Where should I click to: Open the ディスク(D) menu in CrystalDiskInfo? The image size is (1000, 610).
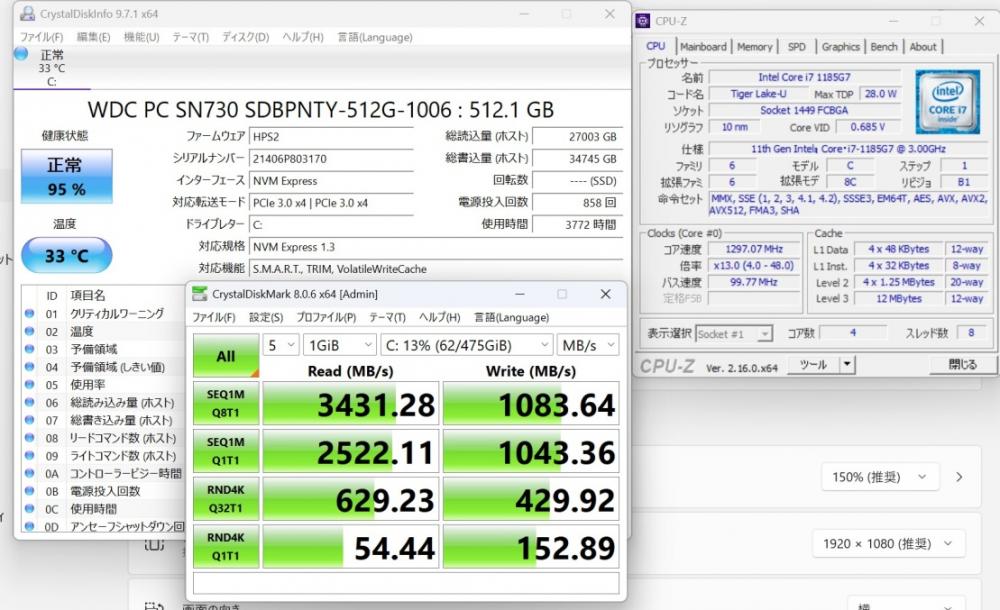[245, 37]
